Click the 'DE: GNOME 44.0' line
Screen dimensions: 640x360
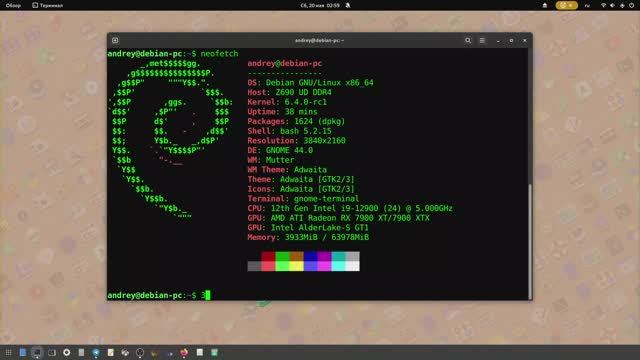(280, 150)
